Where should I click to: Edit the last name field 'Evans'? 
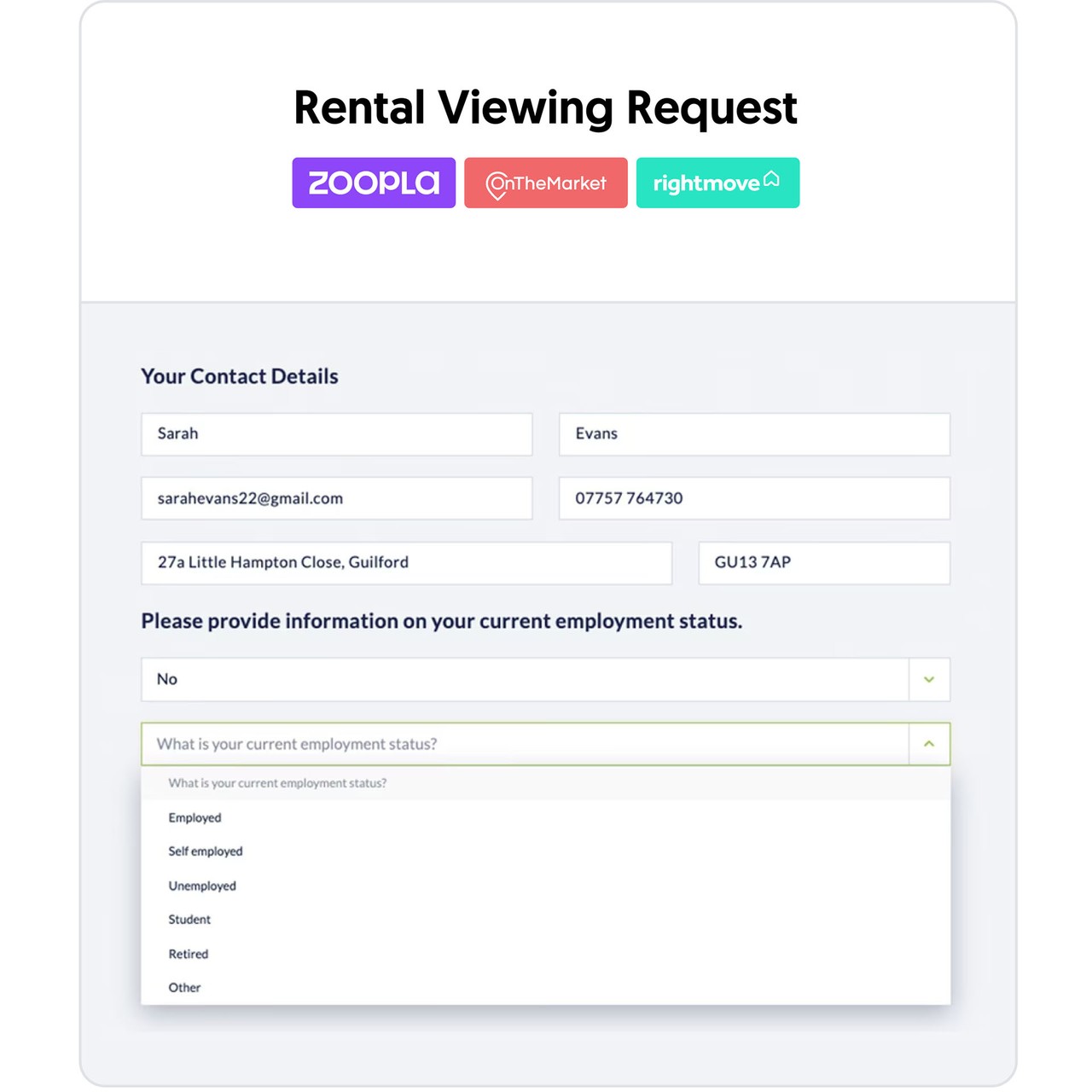tap(754, 434)
